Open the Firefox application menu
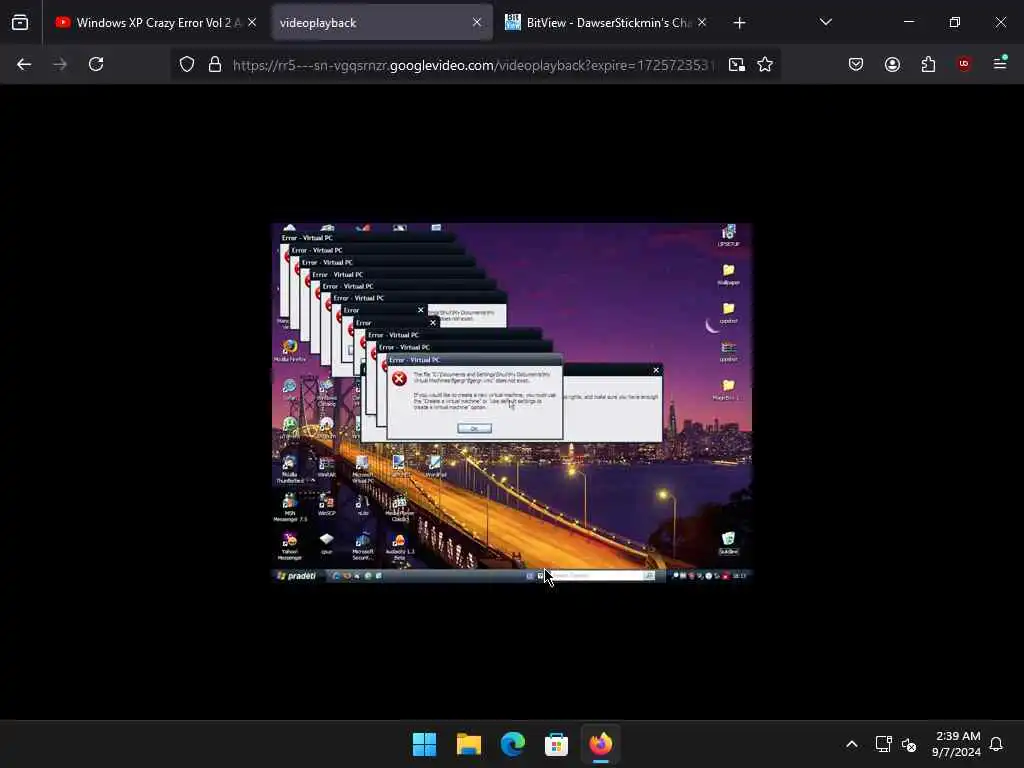Screen dimensions: 1024x768 coord(1000,64)
